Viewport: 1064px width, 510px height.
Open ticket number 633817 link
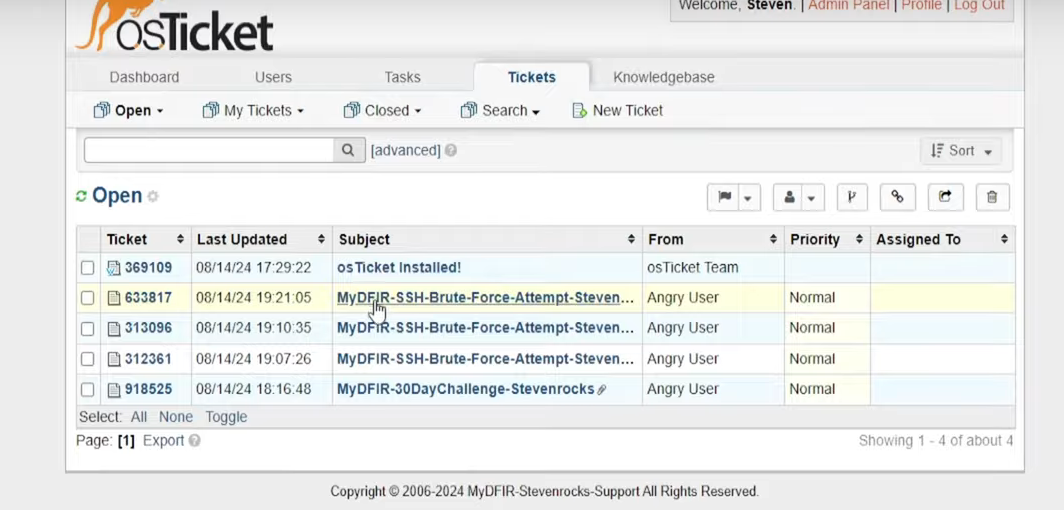click(148, 298)
